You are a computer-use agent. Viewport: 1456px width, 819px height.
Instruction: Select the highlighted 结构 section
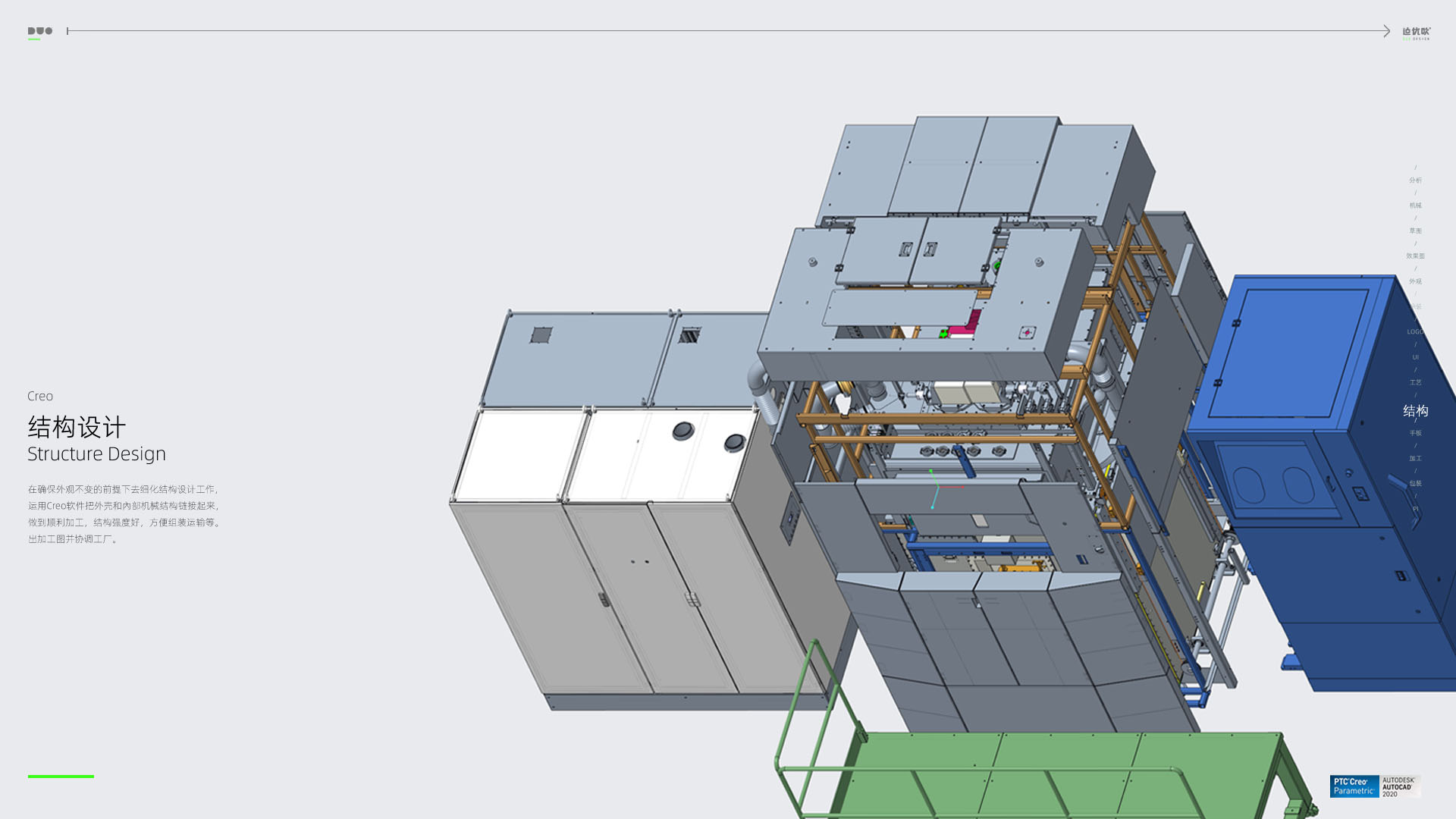pyautogui.click(x=1415, y=410)
